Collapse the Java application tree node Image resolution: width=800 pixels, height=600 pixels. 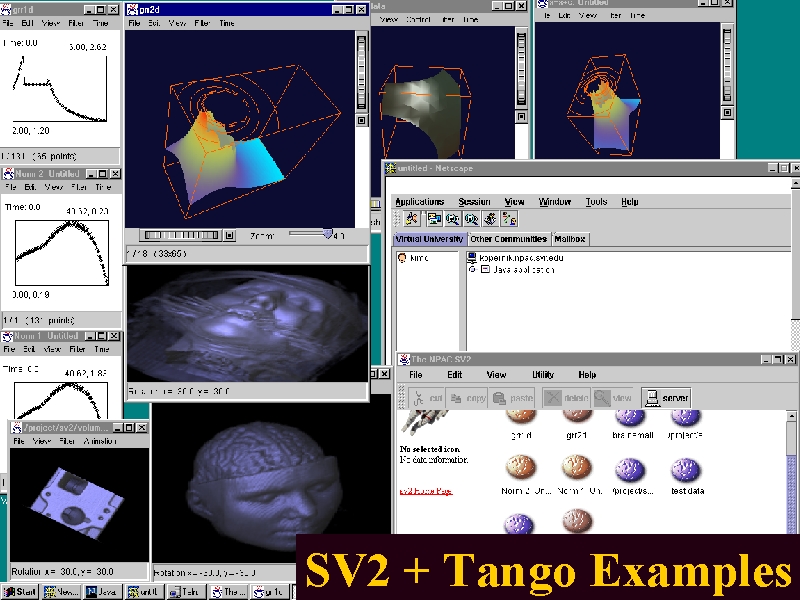coord(472,269)
